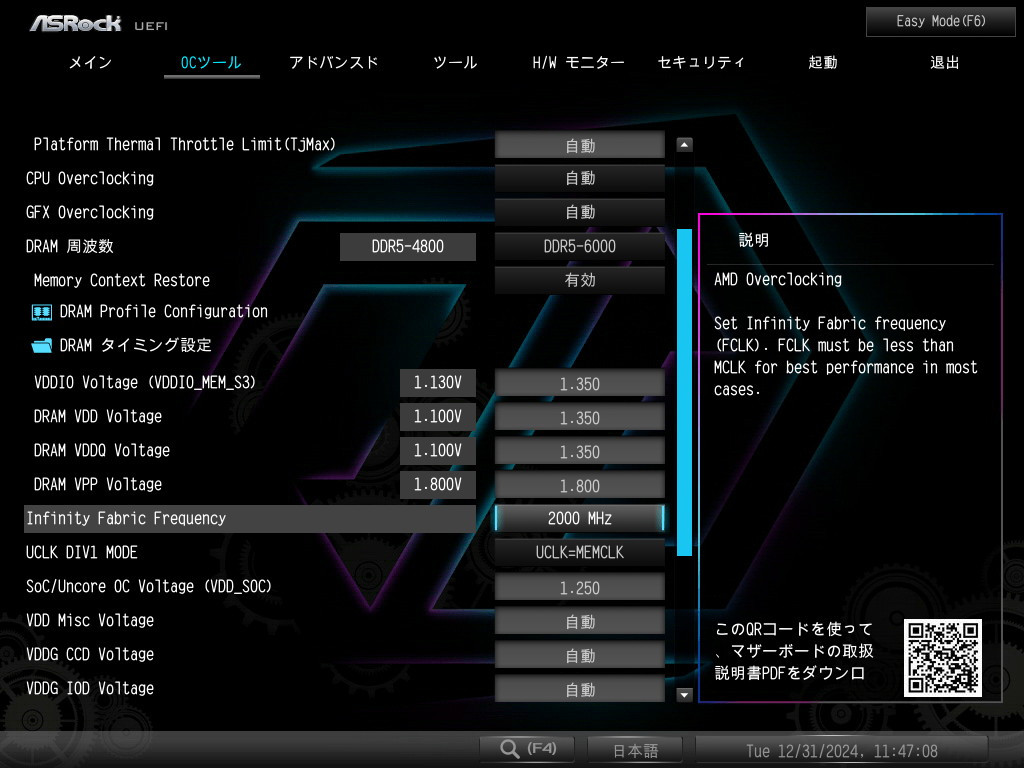
Task: Click the 1.800V current VPP value
Action: pos(438,485)
